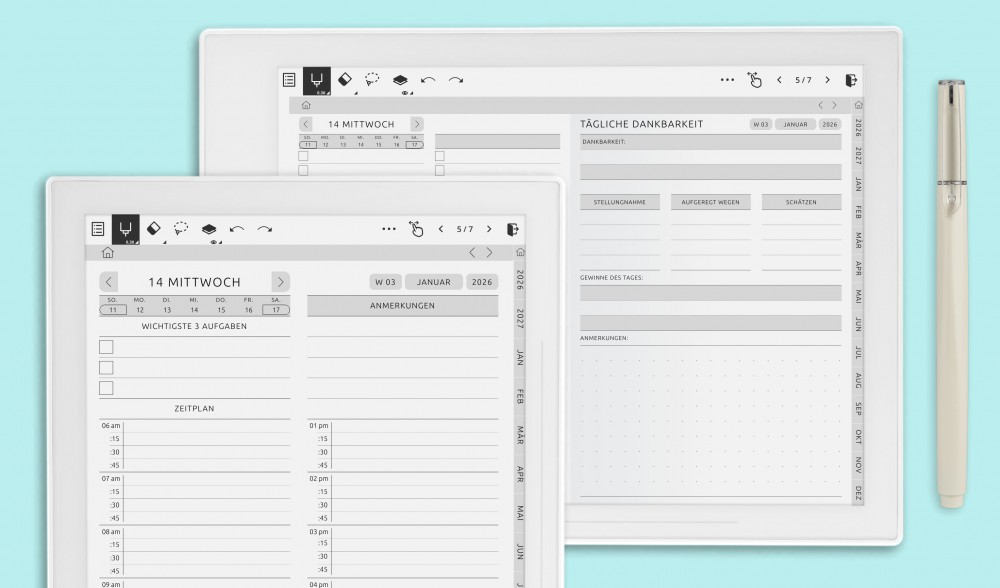Tick the second Wichtigste 3 Aufgaben checkbox
The height and width of the screenshot is (588, 1000).
pyautogui.click(x=106, y=368)
